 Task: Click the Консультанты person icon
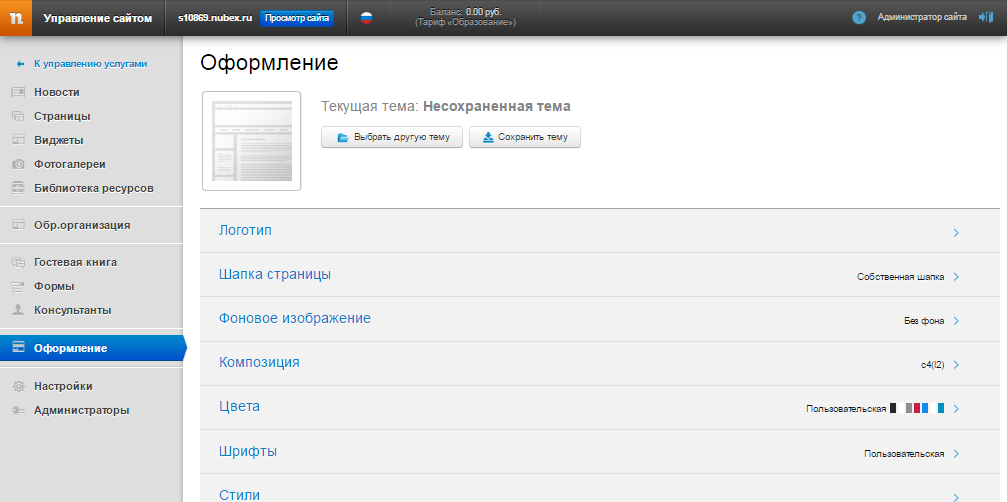click(18, 310)
